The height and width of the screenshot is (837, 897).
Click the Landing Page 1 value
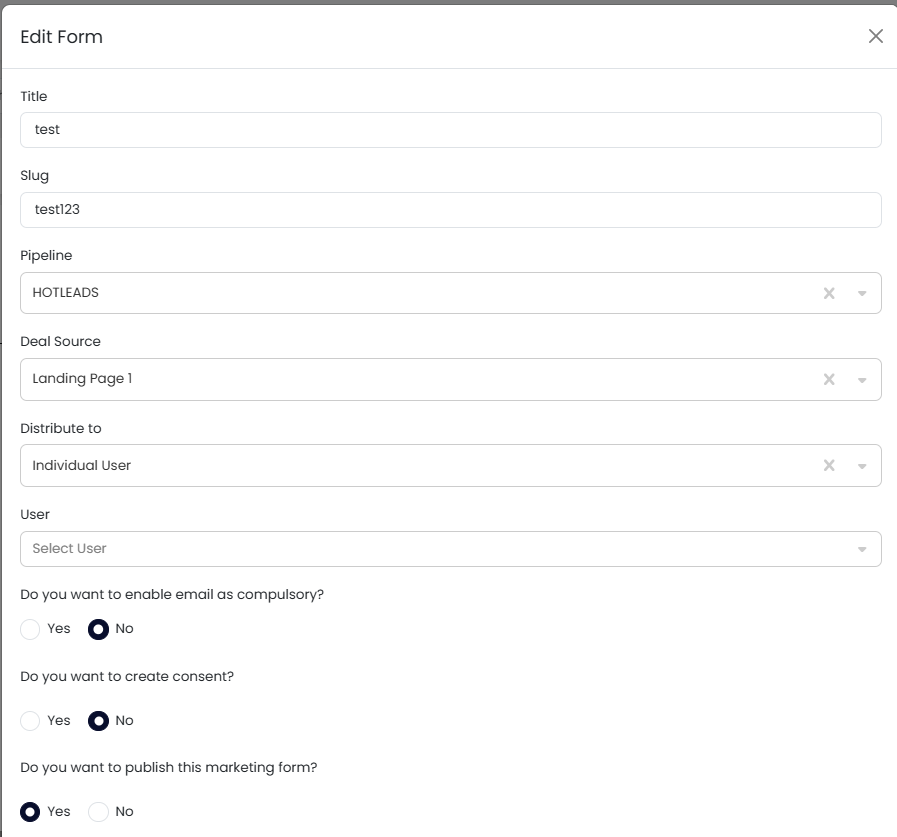(82, 379)
